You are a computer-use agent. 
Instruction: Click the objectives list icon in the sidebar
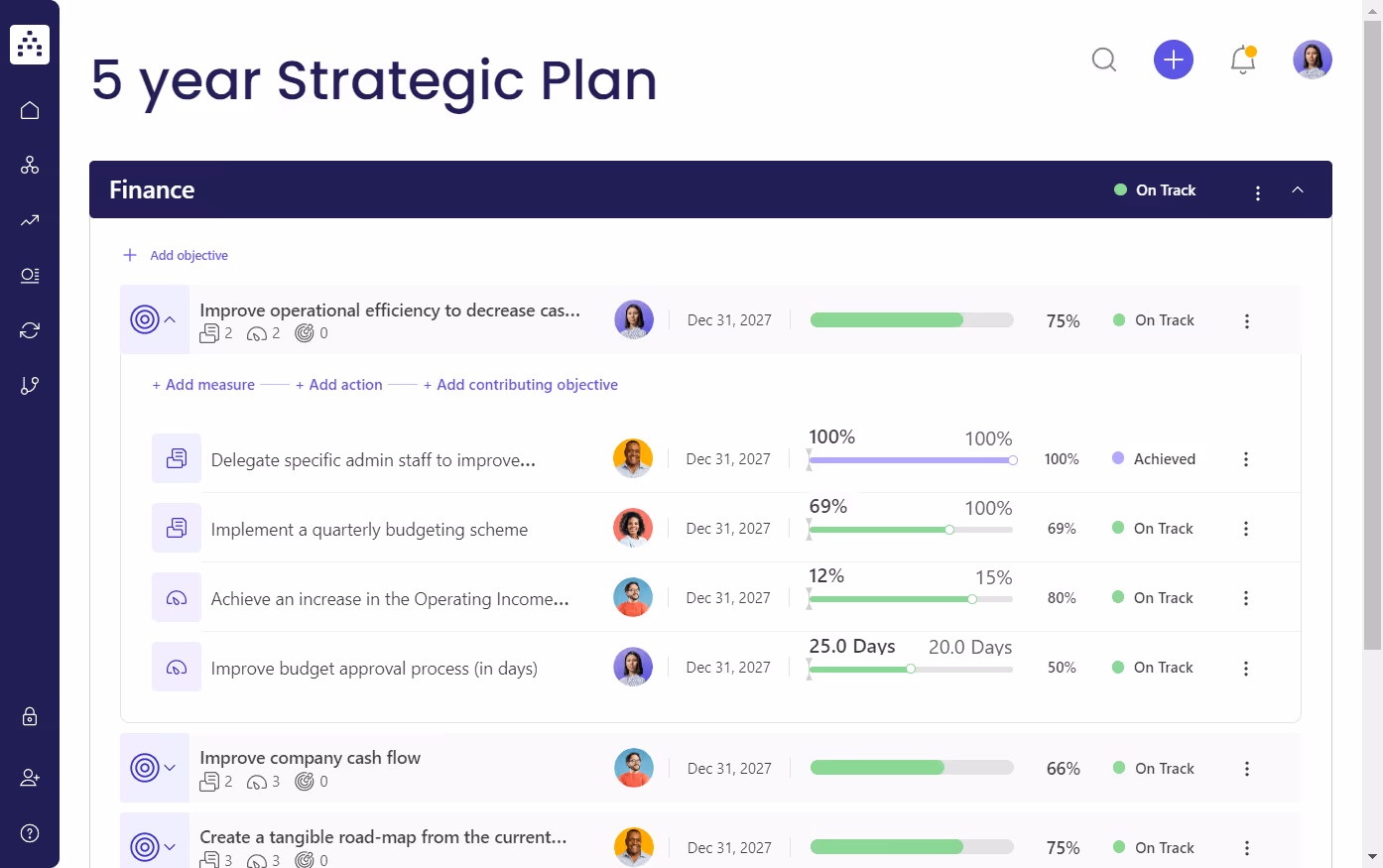coord(30,275)
